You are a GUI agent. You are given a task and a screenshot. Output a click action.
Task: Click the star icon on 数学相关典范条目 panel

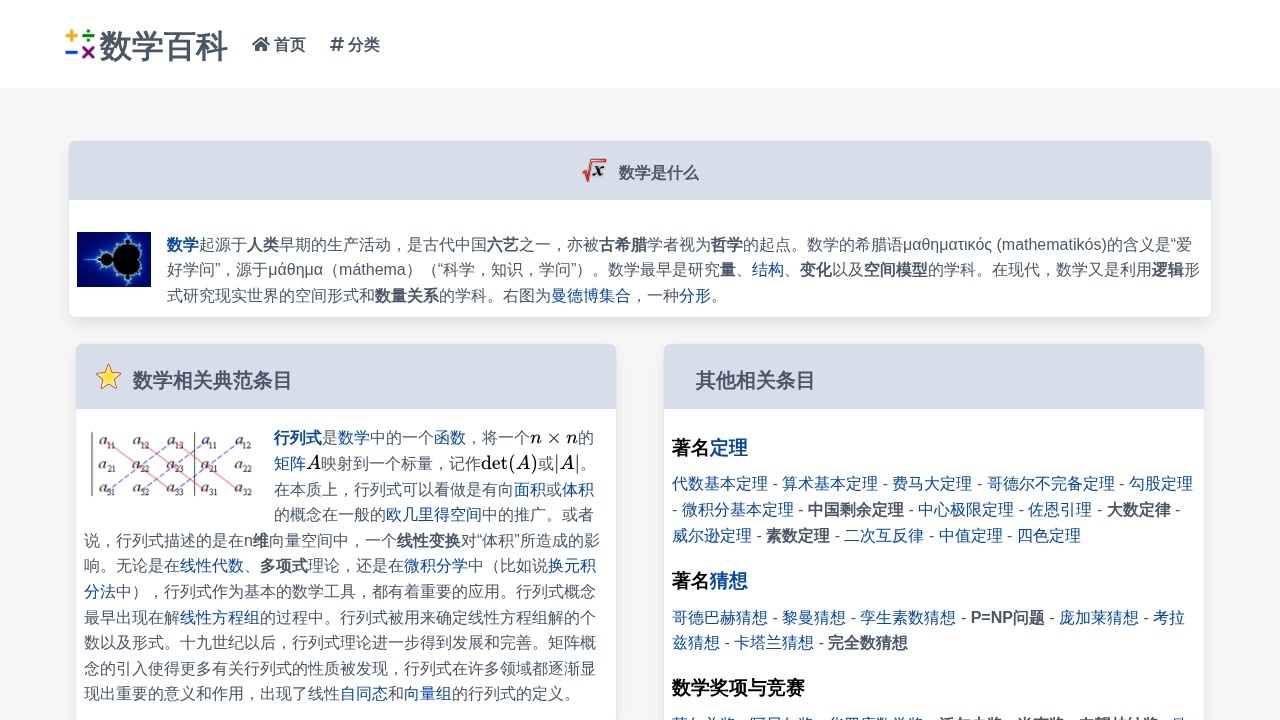tap(109, 377)
